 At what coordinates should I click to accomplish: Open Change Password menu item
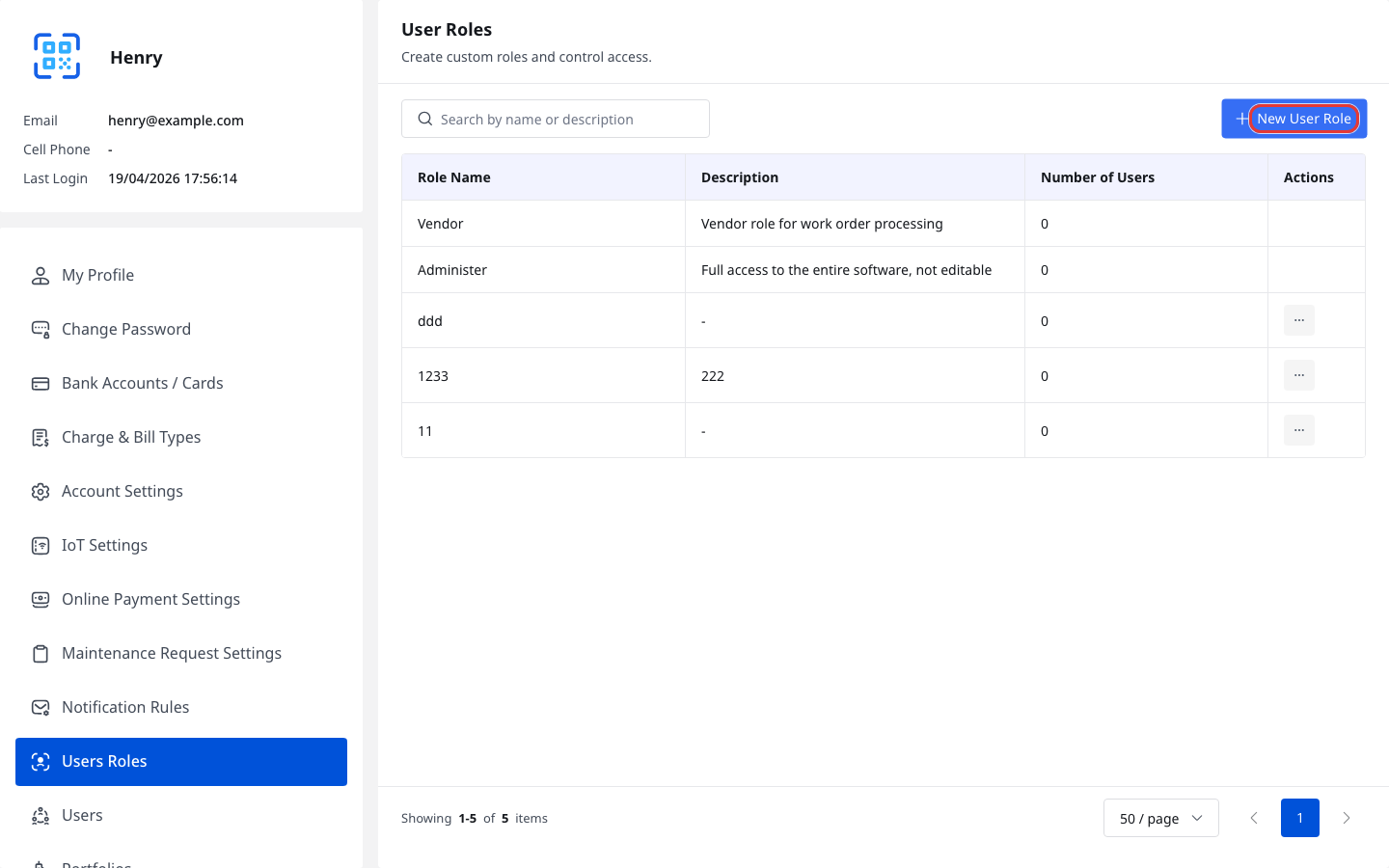click(181, 330)
